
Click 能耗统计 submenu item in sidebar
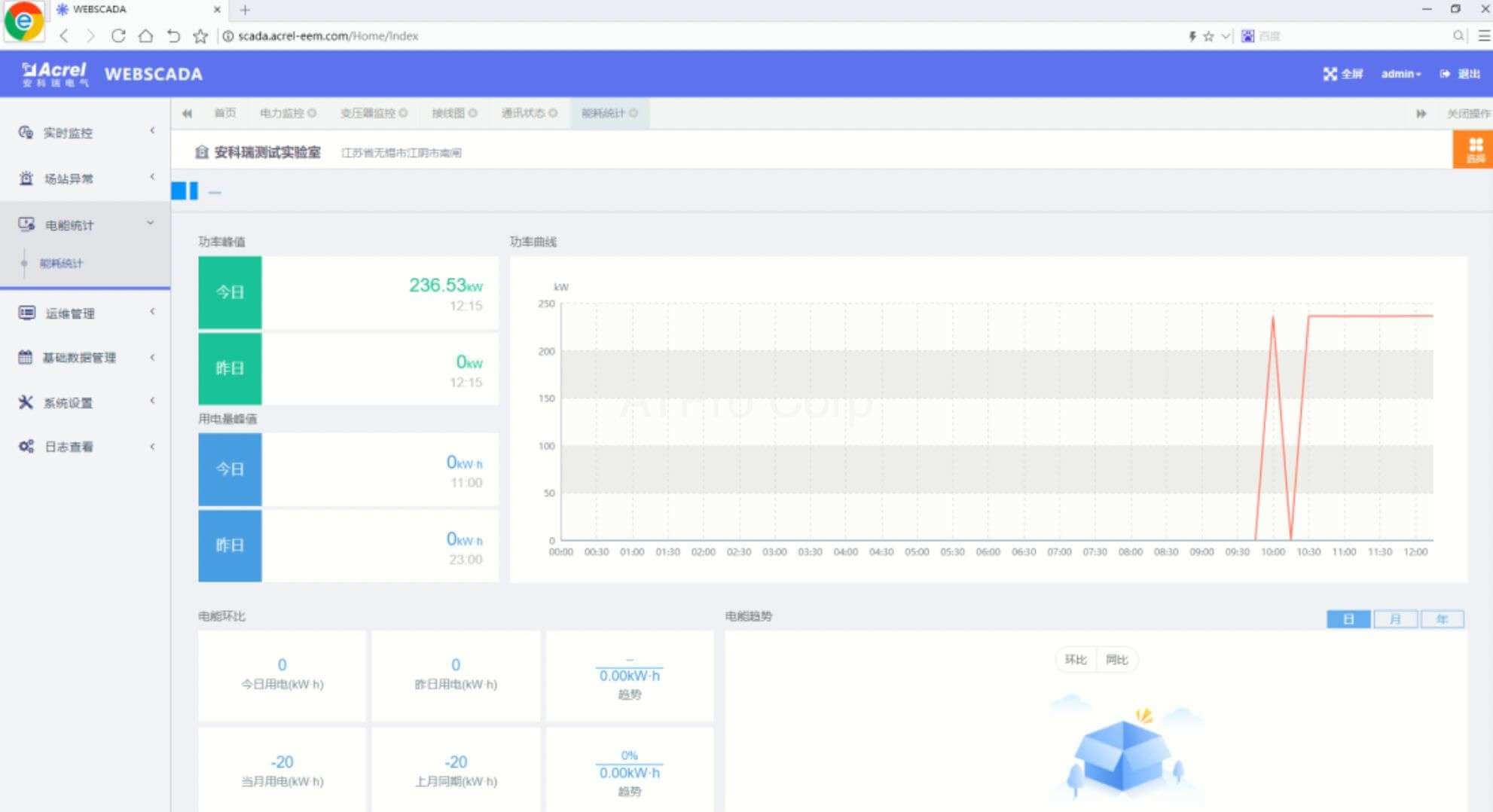click(x=62, y=264)
